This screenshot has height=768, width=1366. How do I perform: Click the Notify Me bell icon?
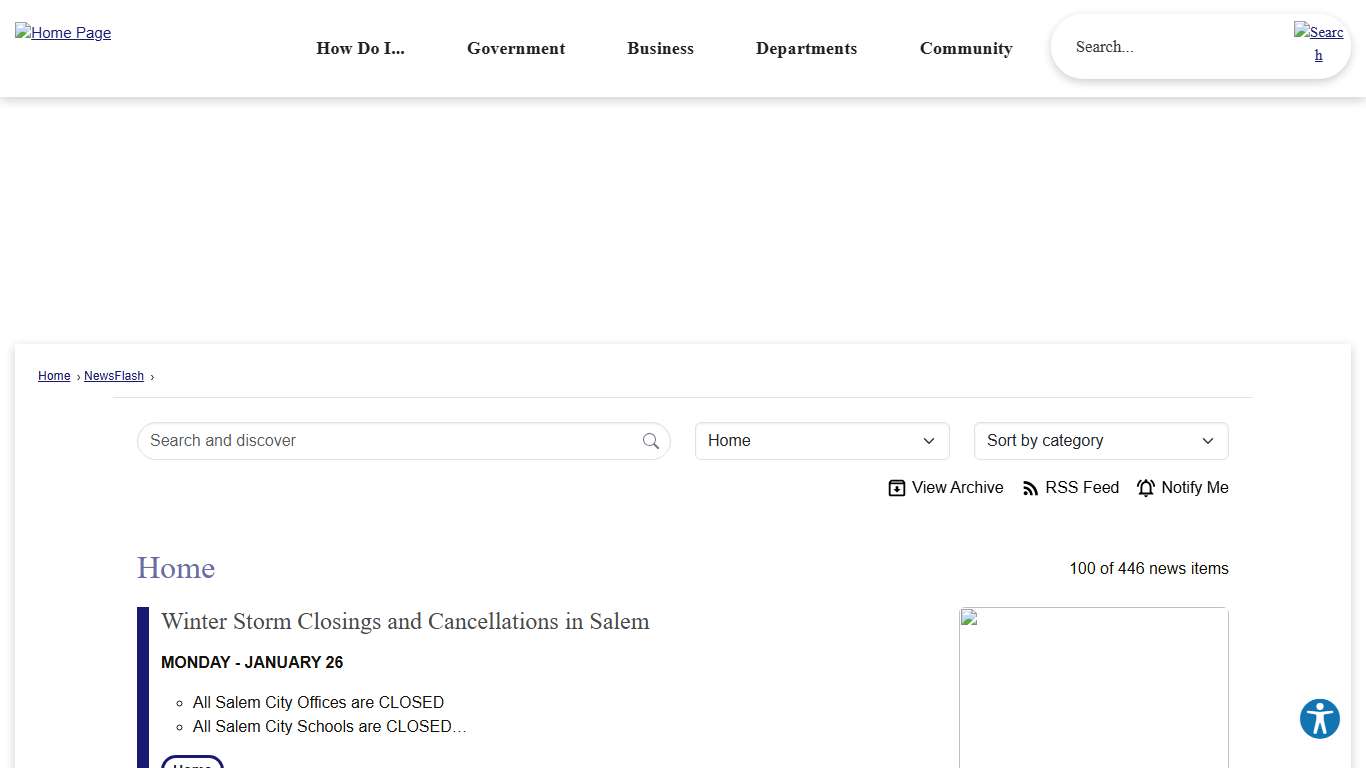[1146, 488]
